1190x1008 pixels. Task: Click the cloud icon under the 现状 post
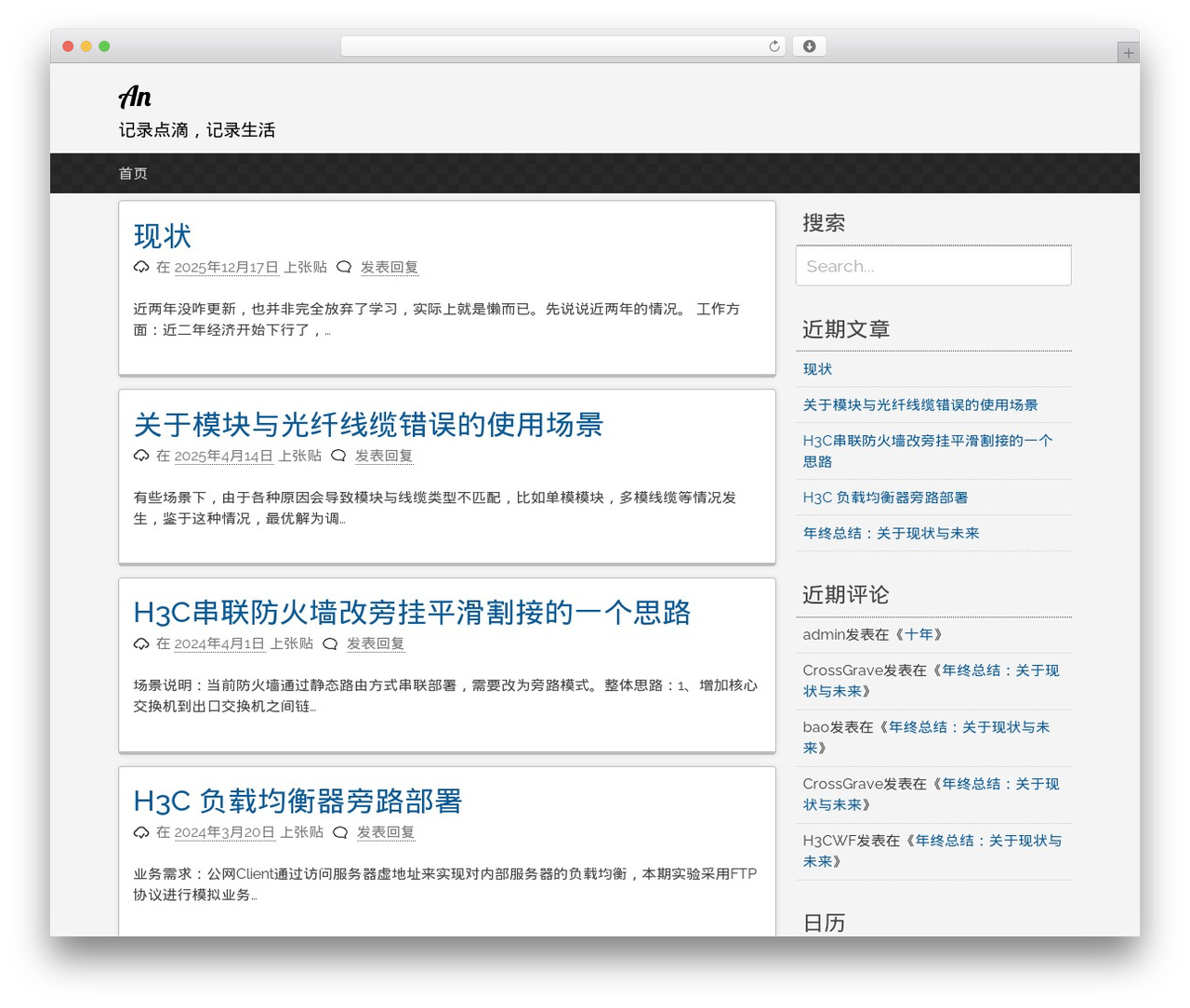141,268
